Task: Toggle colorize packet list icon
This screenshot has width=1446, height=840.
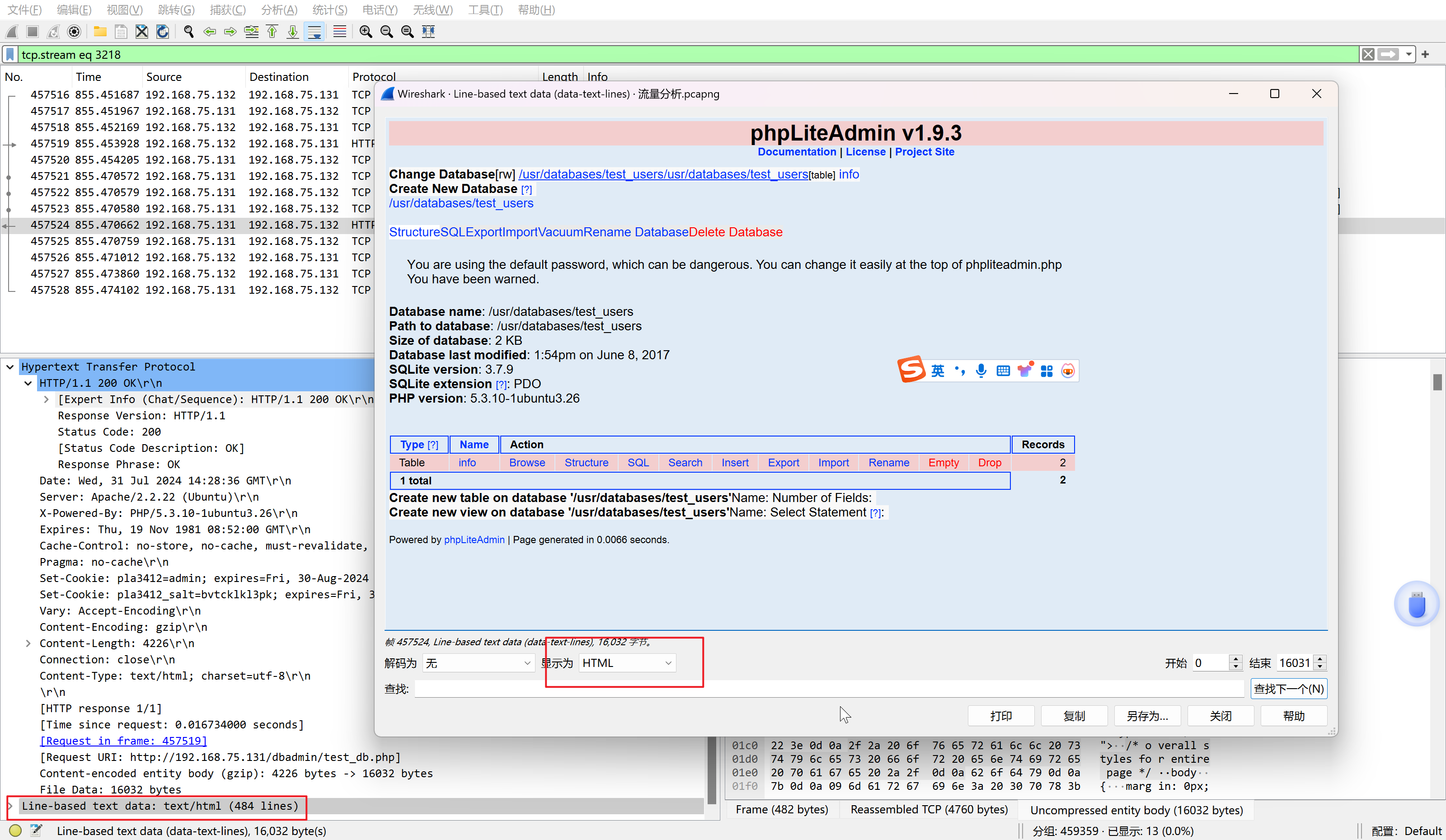Action: (340, 32)
